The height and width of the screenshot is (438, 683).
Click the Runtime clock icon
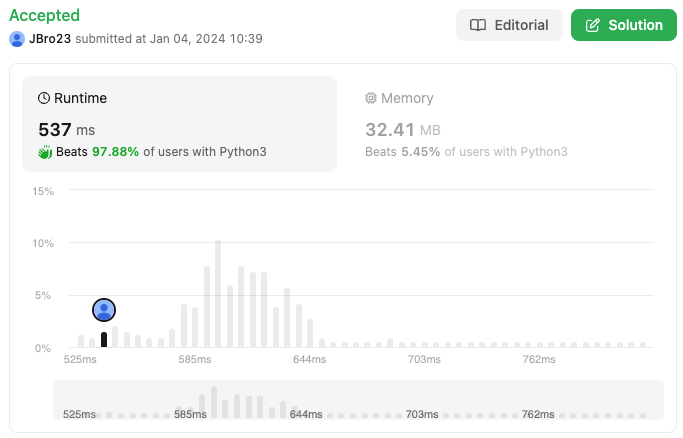44,98
